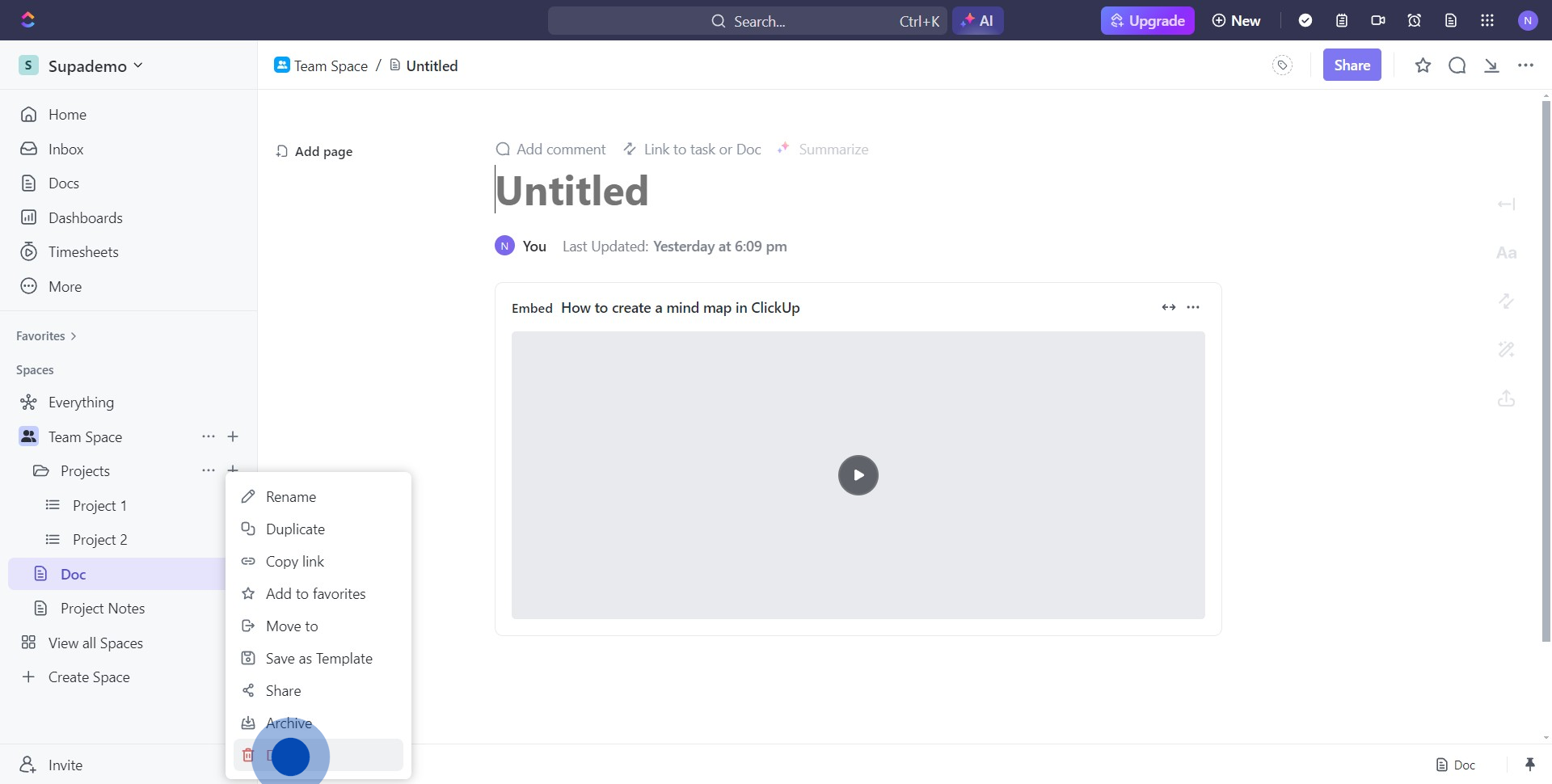Image resolution: width=1552 pixels, height=784 pixels.
Task: Open the apps grid icon
Action: pyautogui.click(x=1487, y=21)
